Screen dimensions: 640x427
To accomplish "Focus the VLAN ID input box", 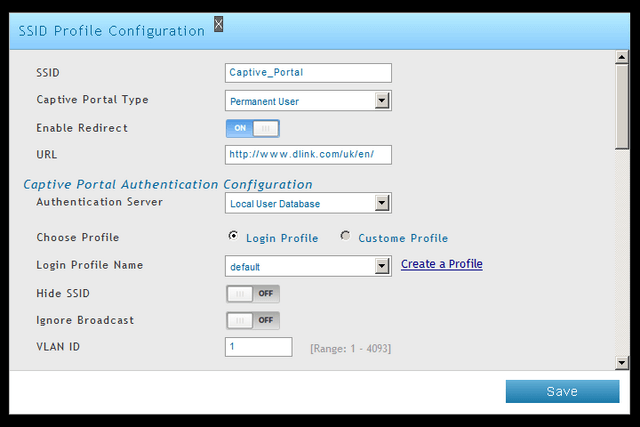I will pyautogui.click(x=258, y=347).
